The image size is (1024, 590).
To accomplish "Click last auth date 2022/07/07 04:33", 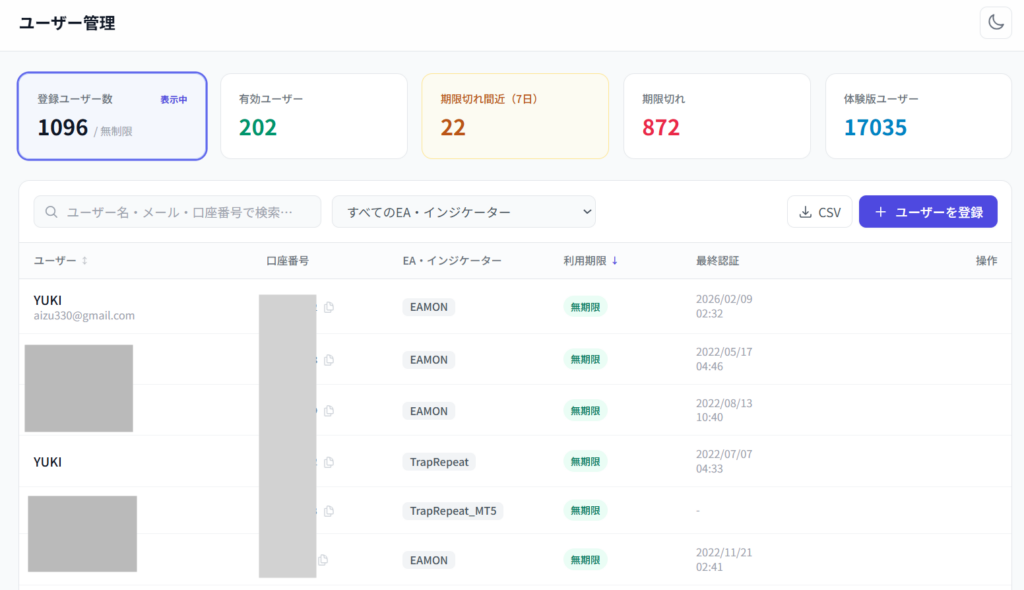I will (x=724, y=461).
